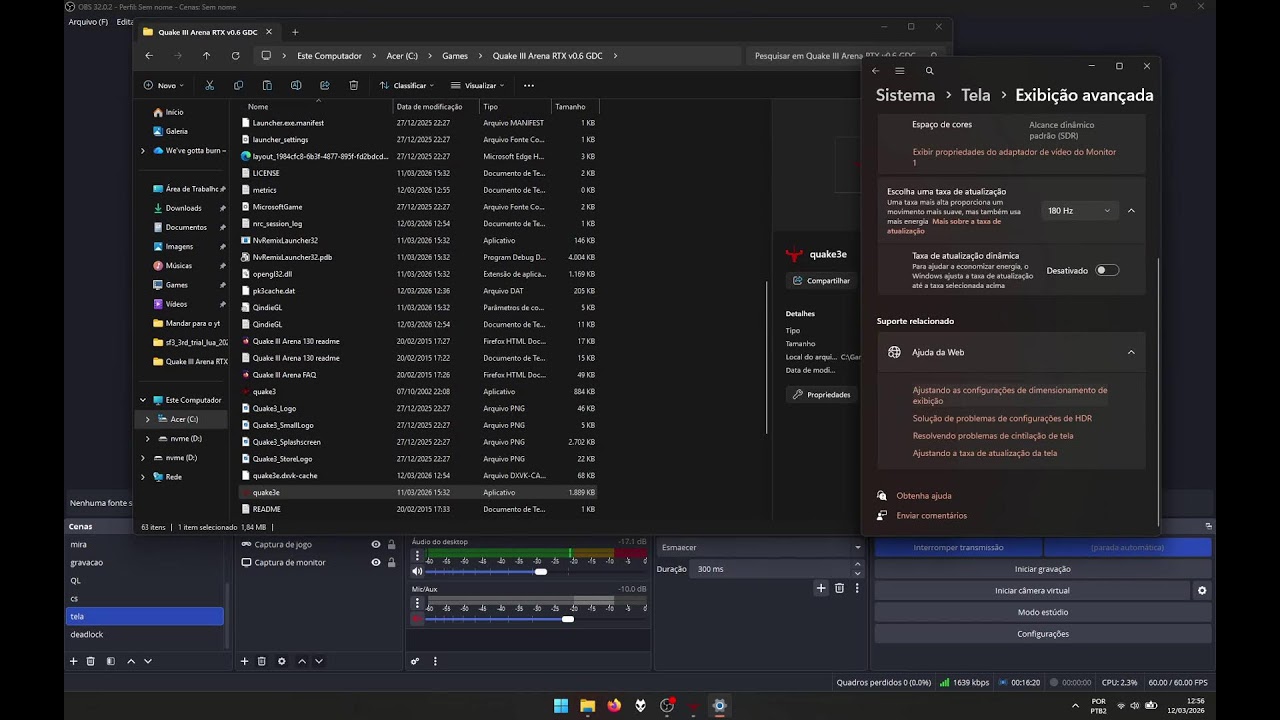
Task: Open Esmaecer transition dropdown
Action: (760, 547)
